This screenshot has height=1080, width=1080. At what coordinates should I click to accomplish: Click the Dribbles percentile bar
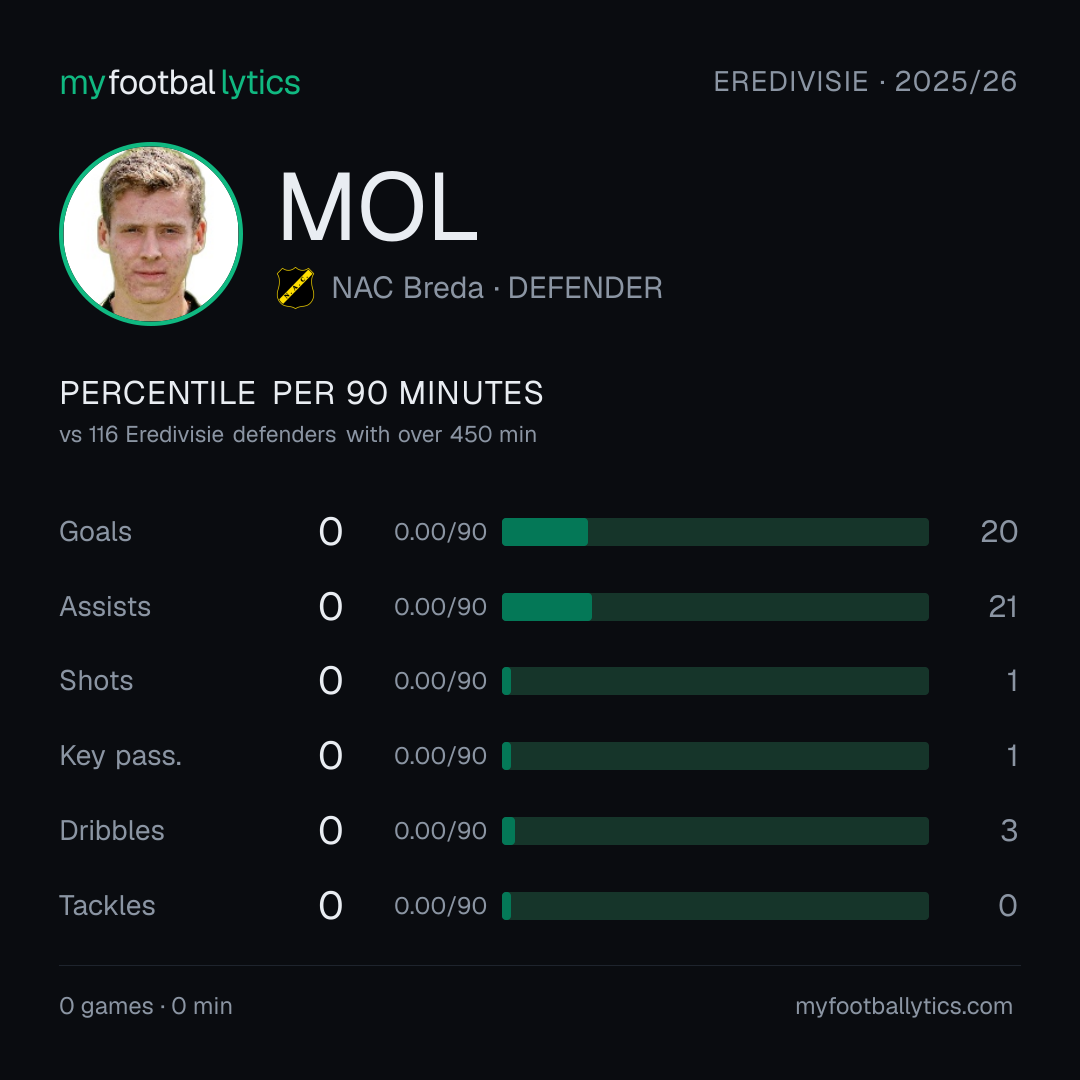715,831
